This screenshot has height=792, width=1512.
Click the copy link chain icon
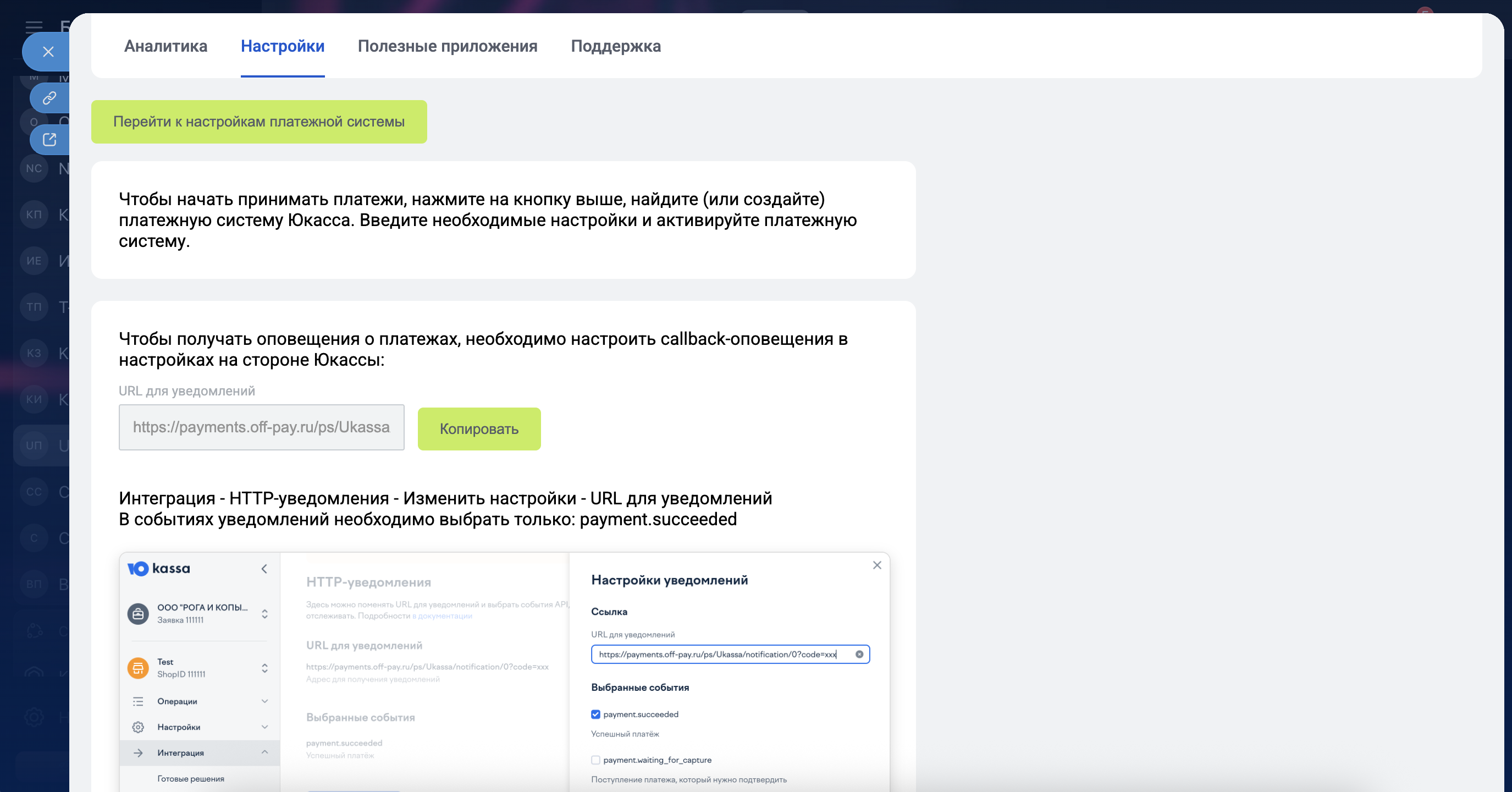(49, 97)
